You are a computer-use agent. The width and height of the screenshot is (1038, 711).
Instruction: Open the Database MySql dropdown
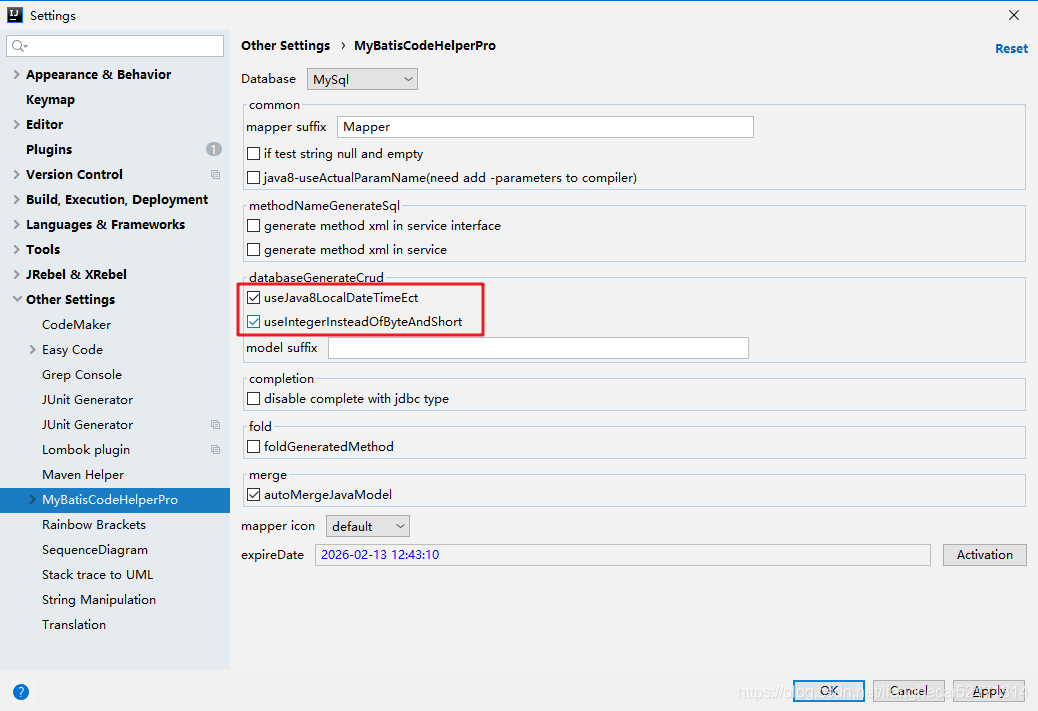362,79
